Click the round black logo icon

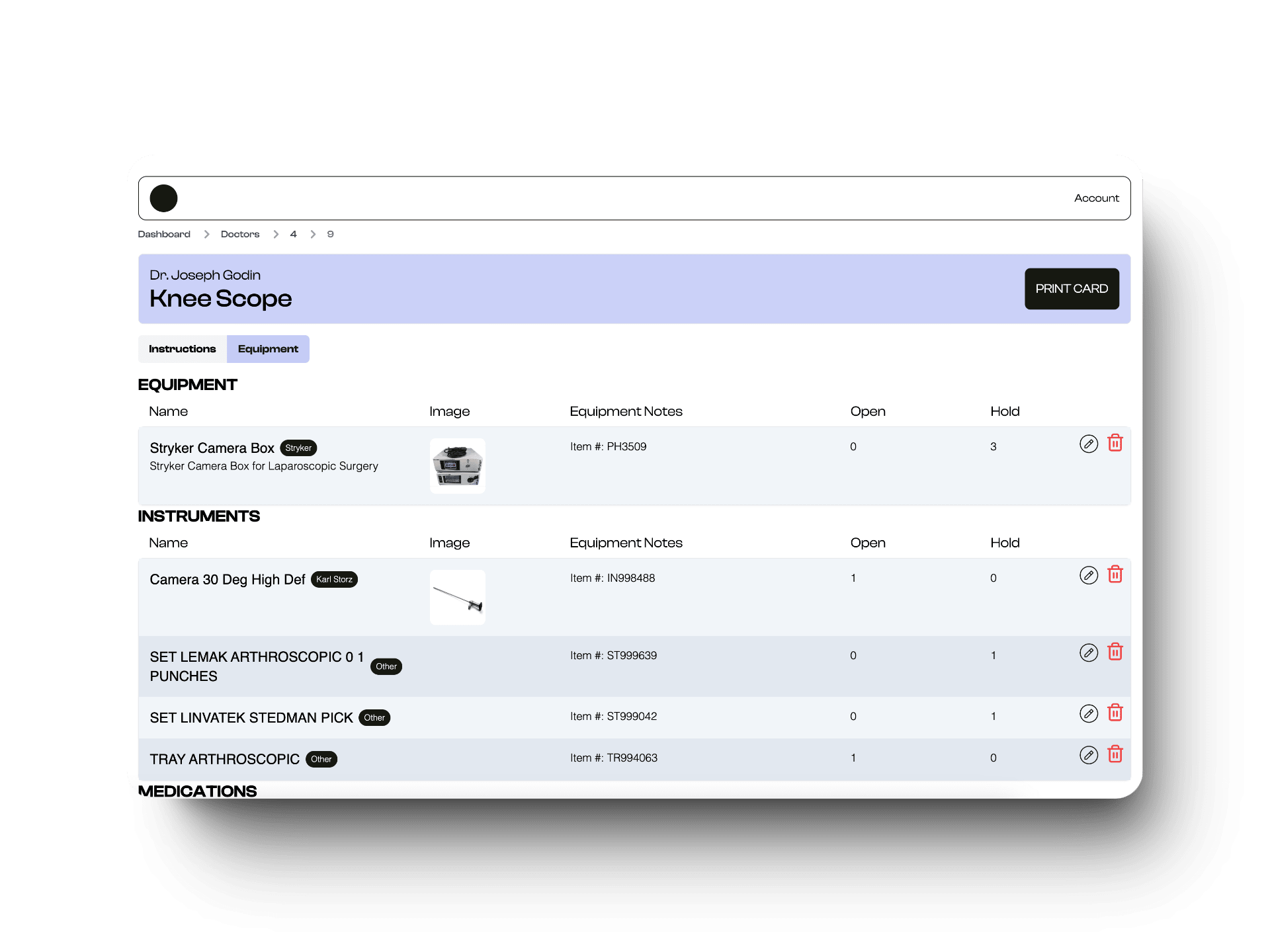coord(163,198)
